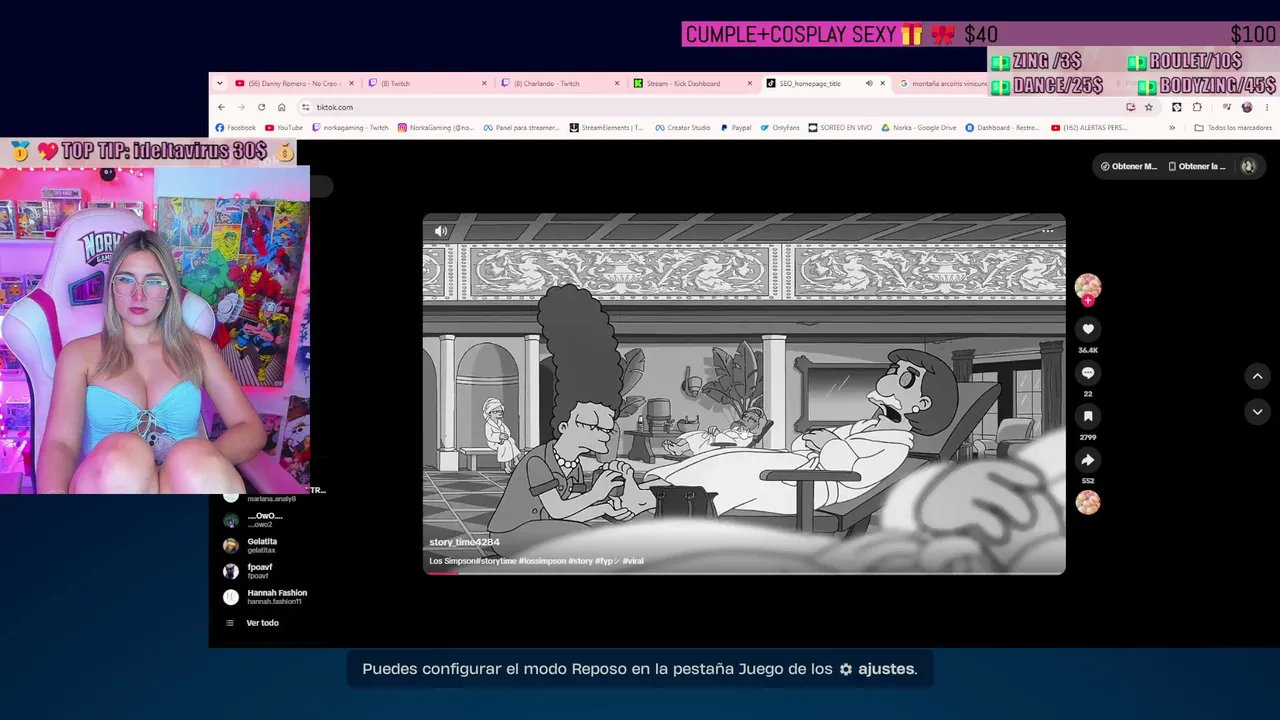Open the Extensions puzzle icon

(x=1197, y=107)
